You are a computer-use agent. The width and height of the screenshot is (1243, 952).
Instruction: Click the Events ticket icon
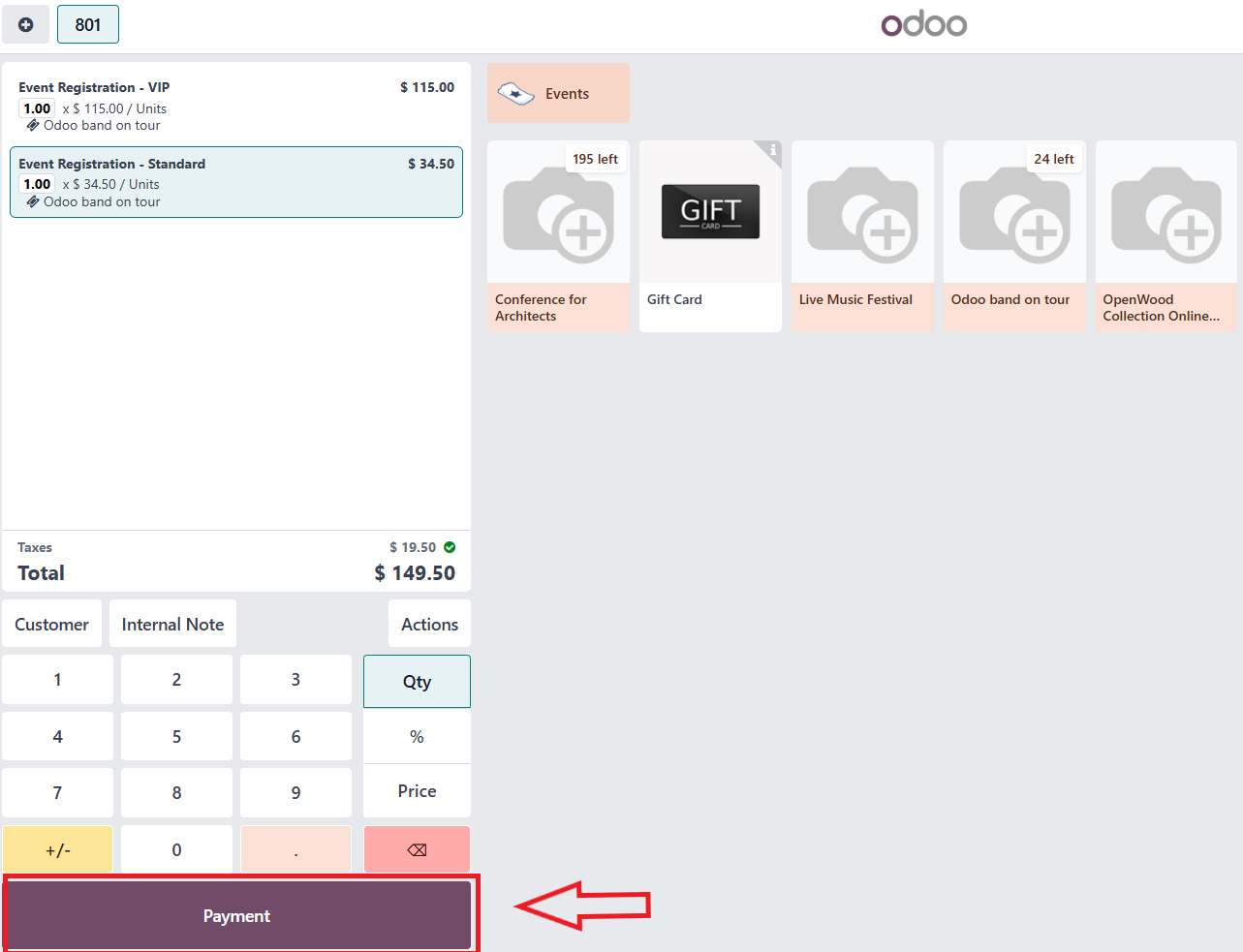point(515,94)
